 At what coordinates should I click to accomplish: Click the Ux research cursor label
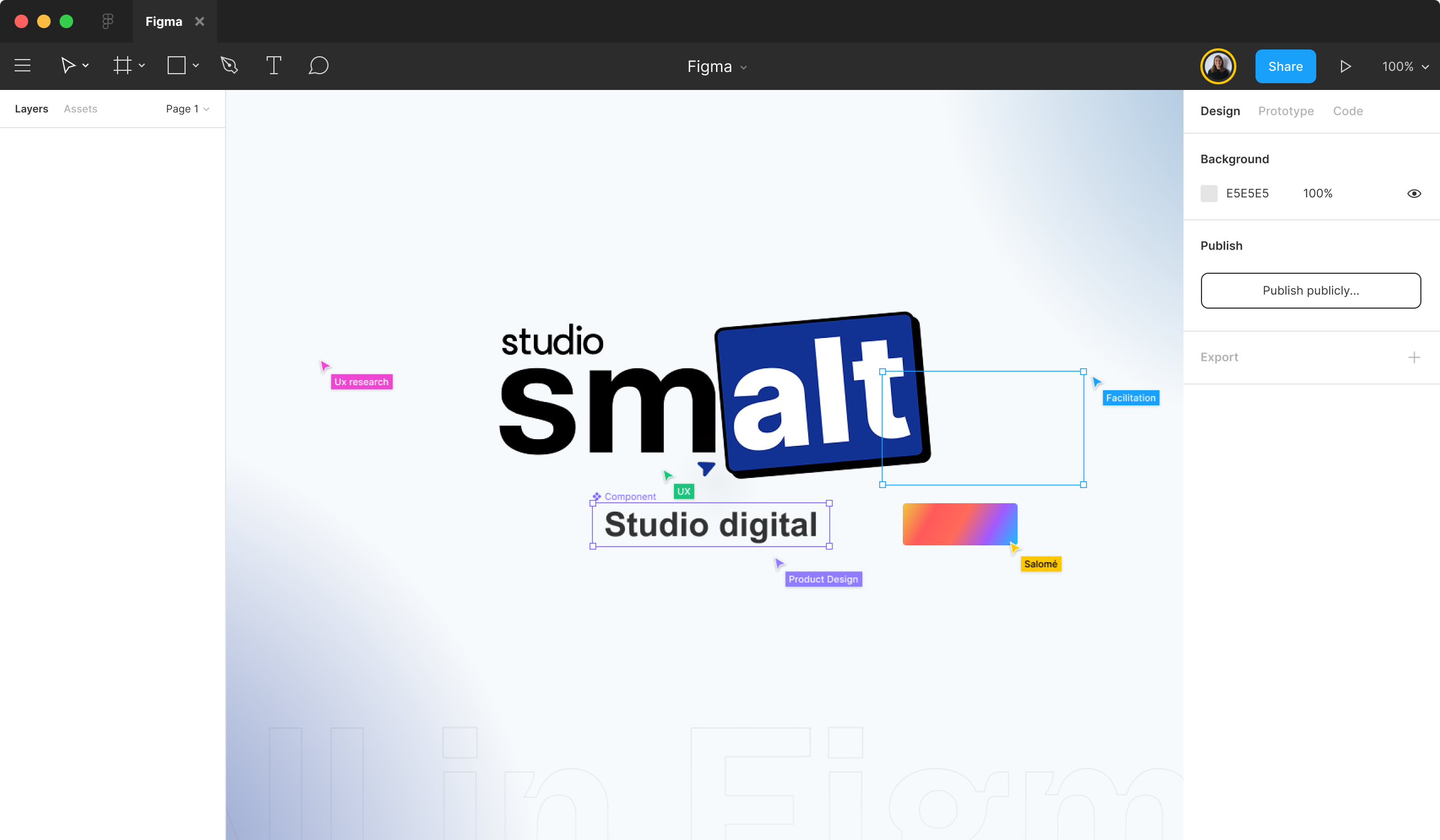pos(361,381)
